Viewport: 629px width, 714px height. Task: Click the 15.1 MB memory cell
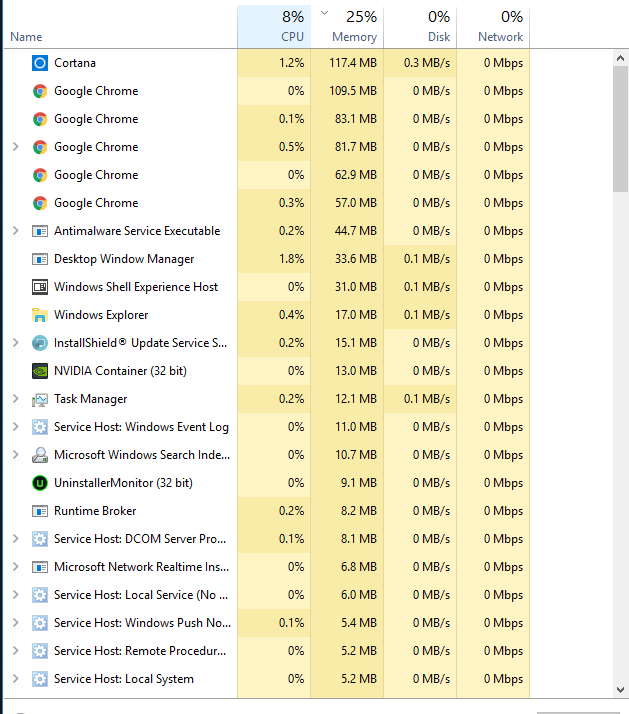[347, 343]
